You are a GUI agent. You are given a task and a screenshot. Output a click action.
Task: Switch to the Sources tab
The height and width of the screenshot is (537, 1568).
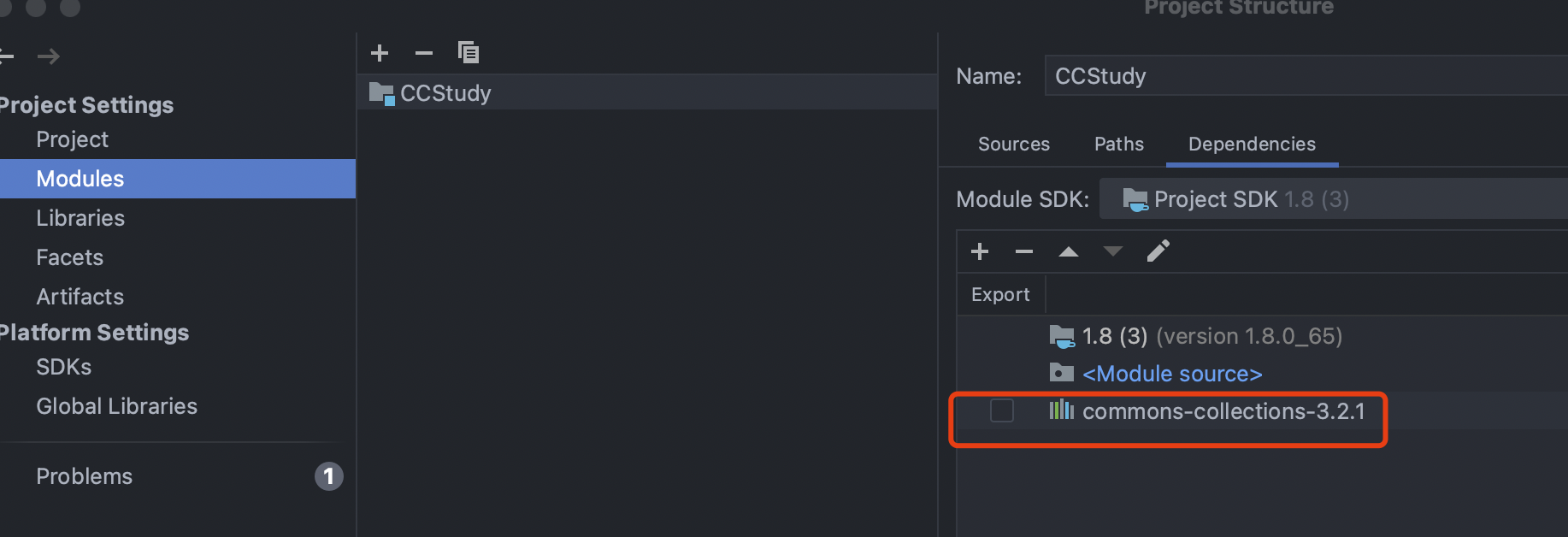(1014, 145)
